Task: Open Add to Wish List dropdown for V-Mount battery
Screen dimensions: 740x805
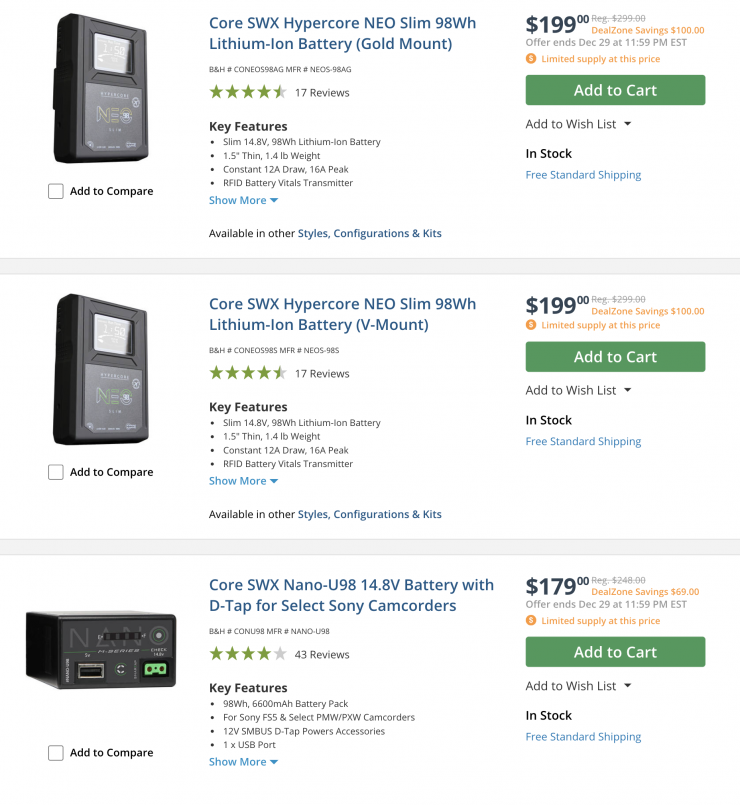Action: click(578, 390)
